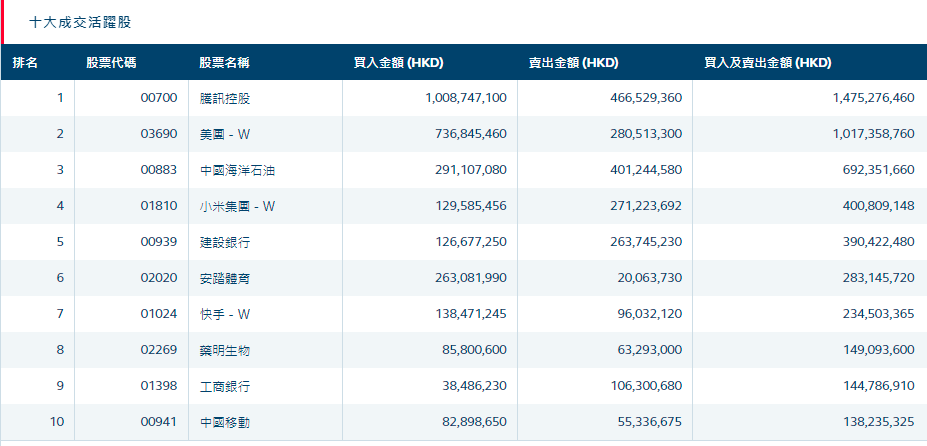Viewport: 927px width, 446px height.
Task: Click sell amount 271,223,692
Action: tap(646, 206)
